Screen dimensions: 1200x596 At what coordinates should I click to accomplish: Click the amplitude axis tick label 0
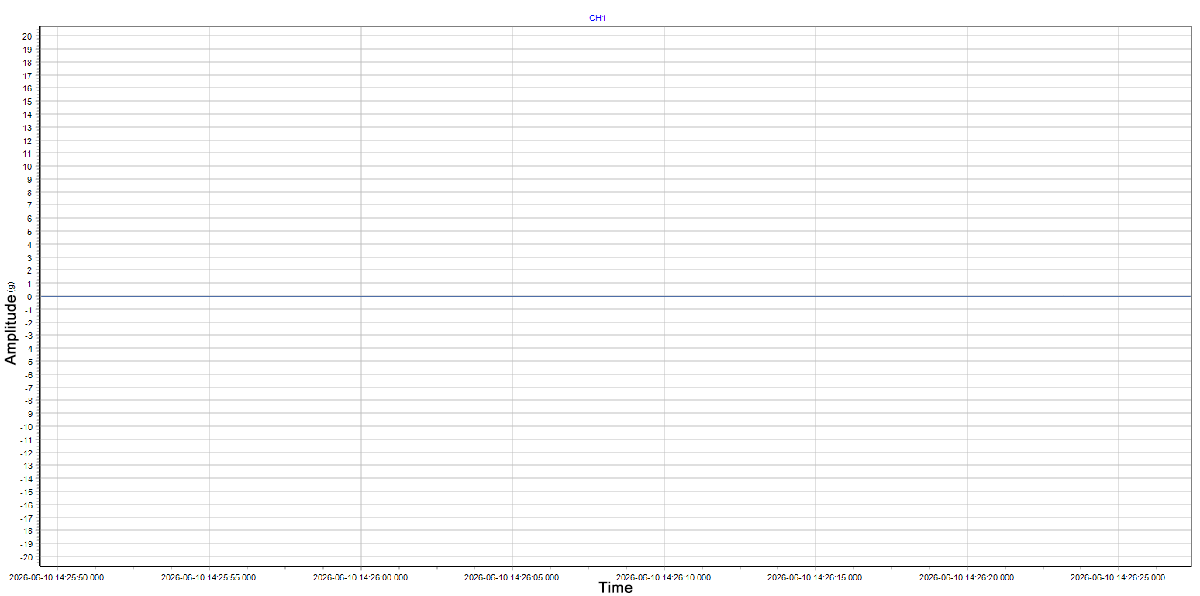coord(30,296)
